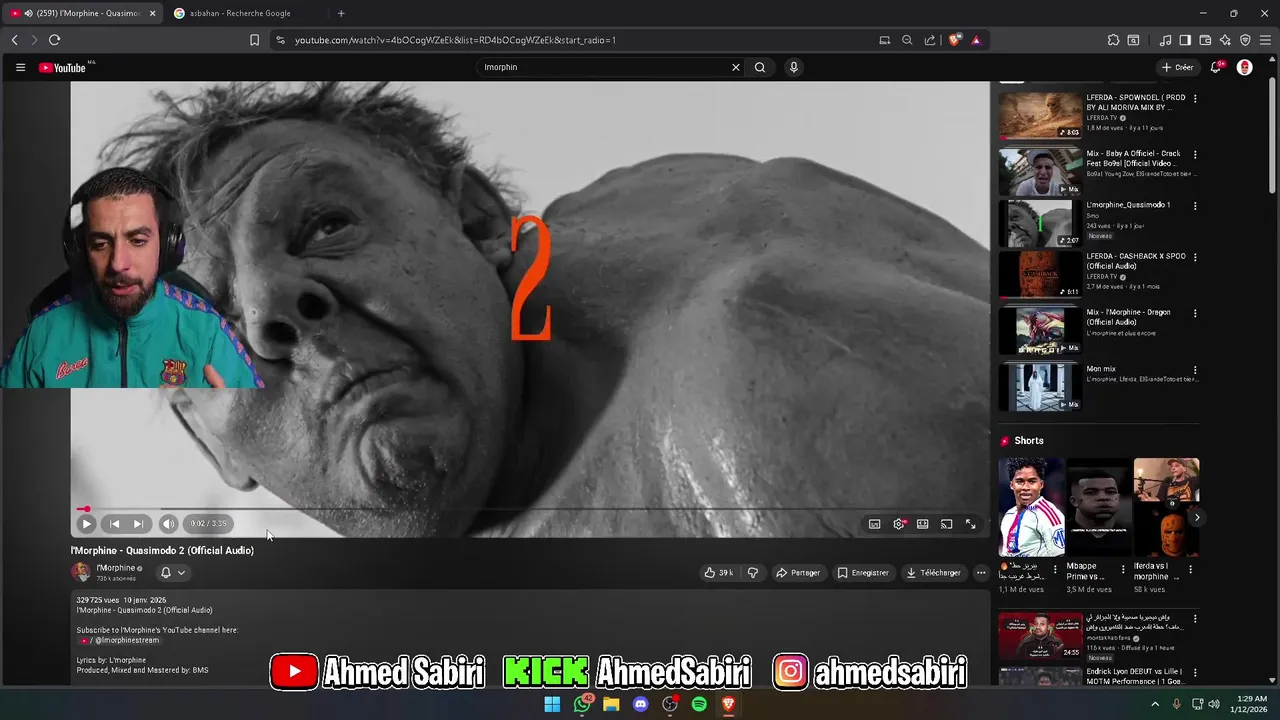Open options for LFERDA SPOWNDEL video
The height and width of the screenshot is (720, 1280).
1195,99
